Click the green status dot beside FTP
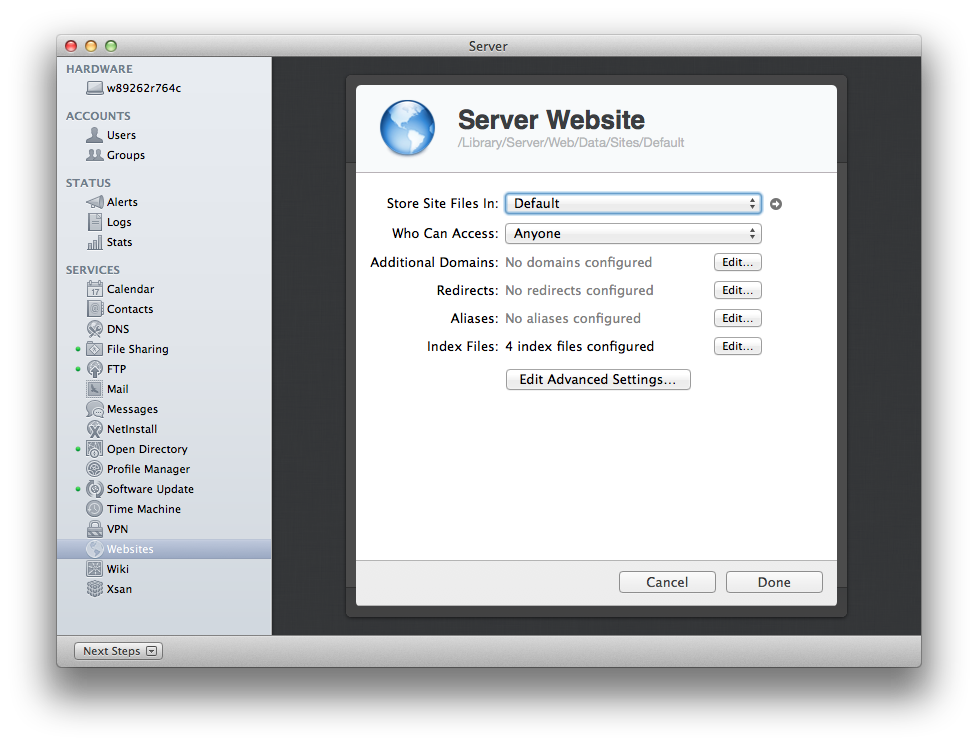 78,369
